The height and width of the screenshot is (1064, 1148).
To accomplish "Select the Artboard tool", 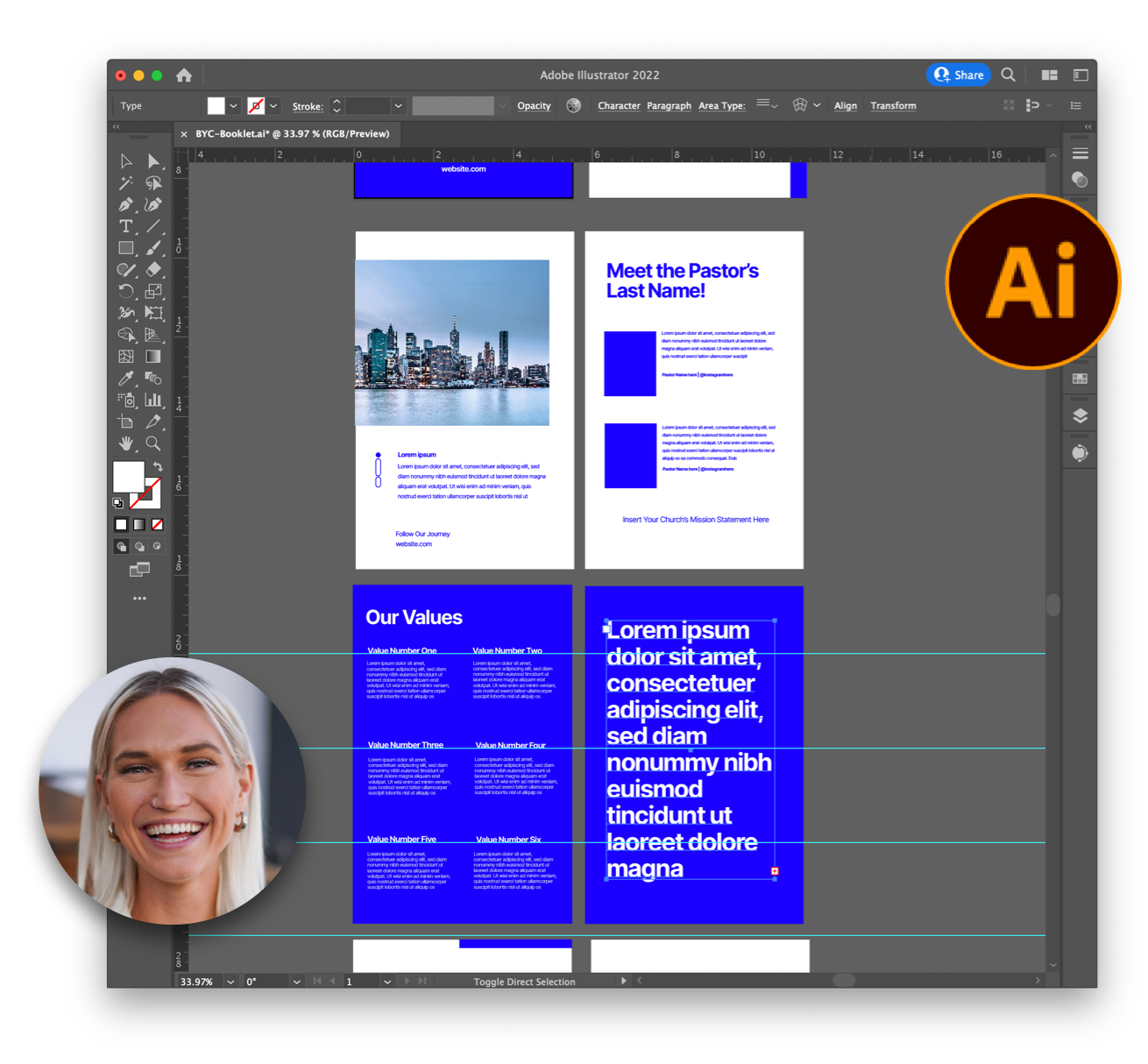I will click(126, 422).
